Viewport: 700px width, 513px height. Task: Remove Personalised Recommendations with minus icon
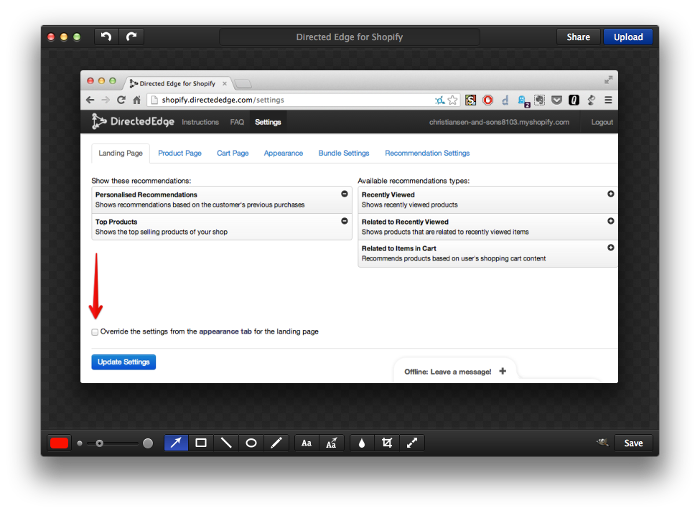pos(344,194)
